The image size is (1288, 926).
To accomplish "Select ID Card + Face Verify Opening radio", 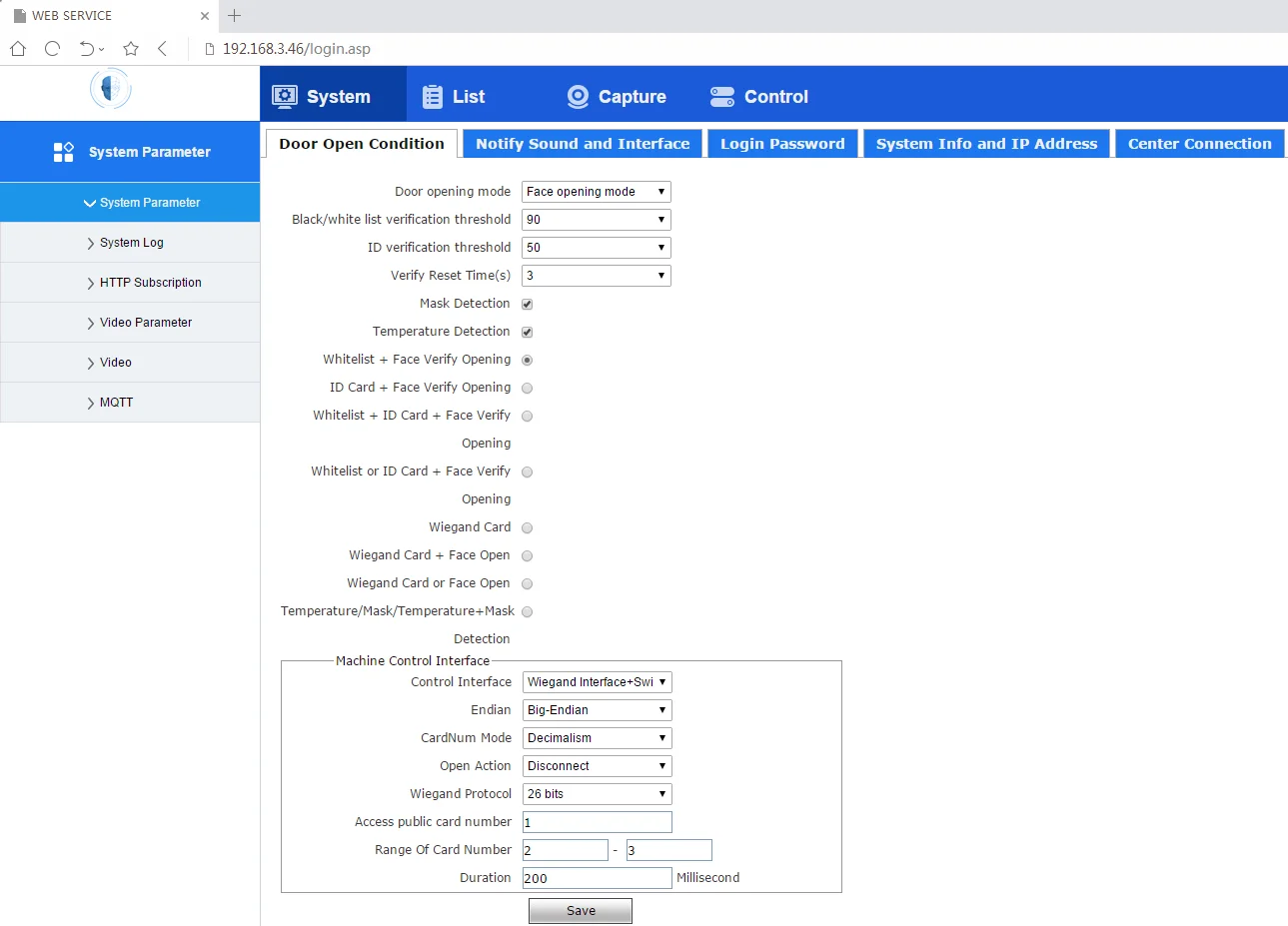I will (x=527, y=388).
